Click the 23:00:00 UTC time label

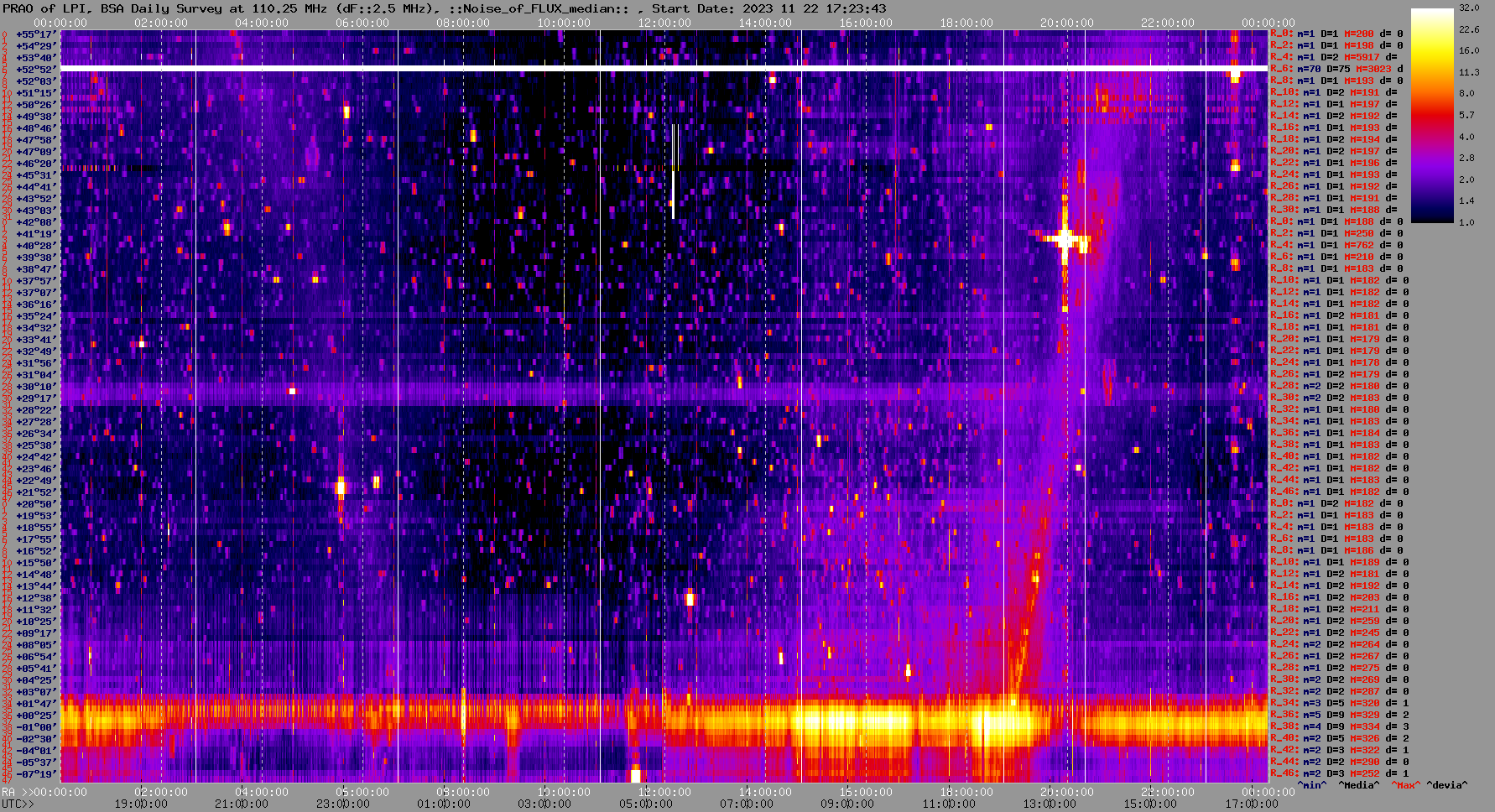point(343,804)
